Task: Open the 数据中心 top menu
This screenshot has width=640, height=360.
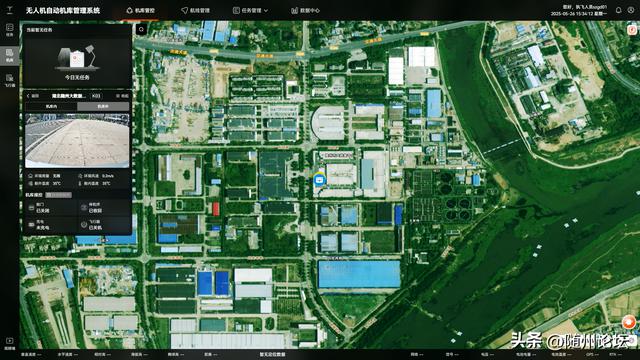Action: 305,10
